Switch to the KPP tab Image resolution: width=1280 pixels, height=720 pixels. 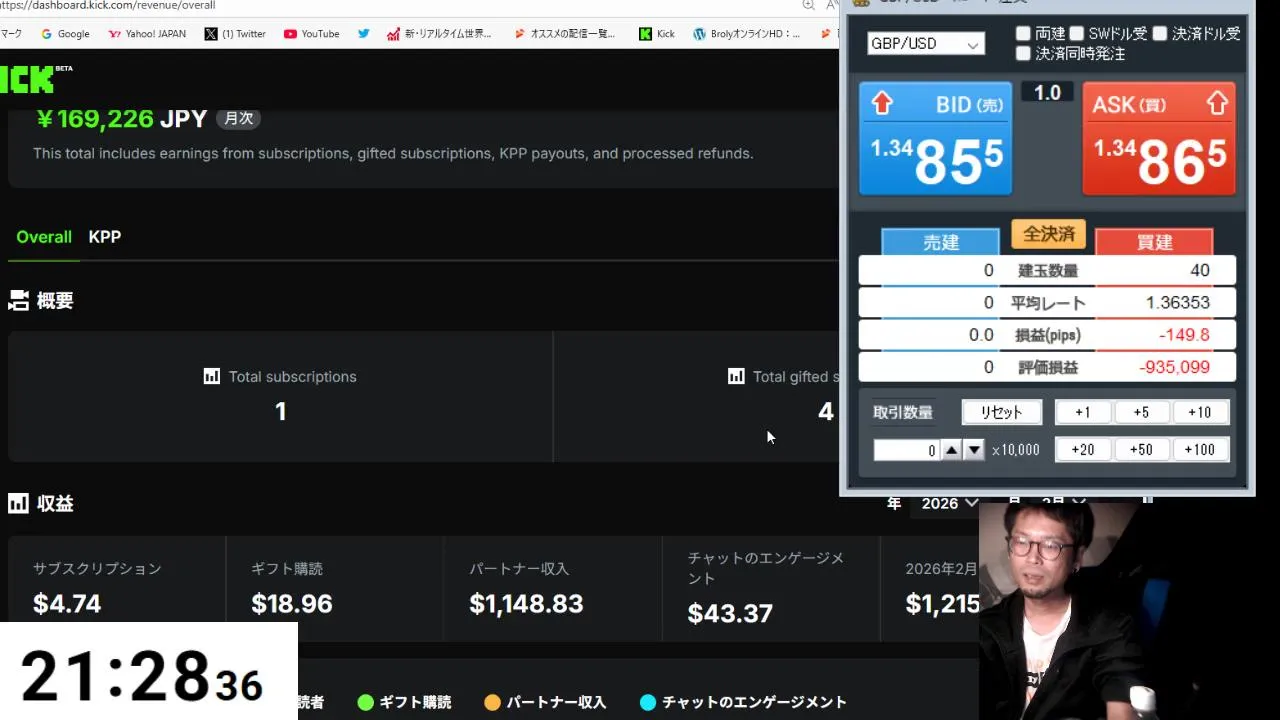tap(105, 237)
